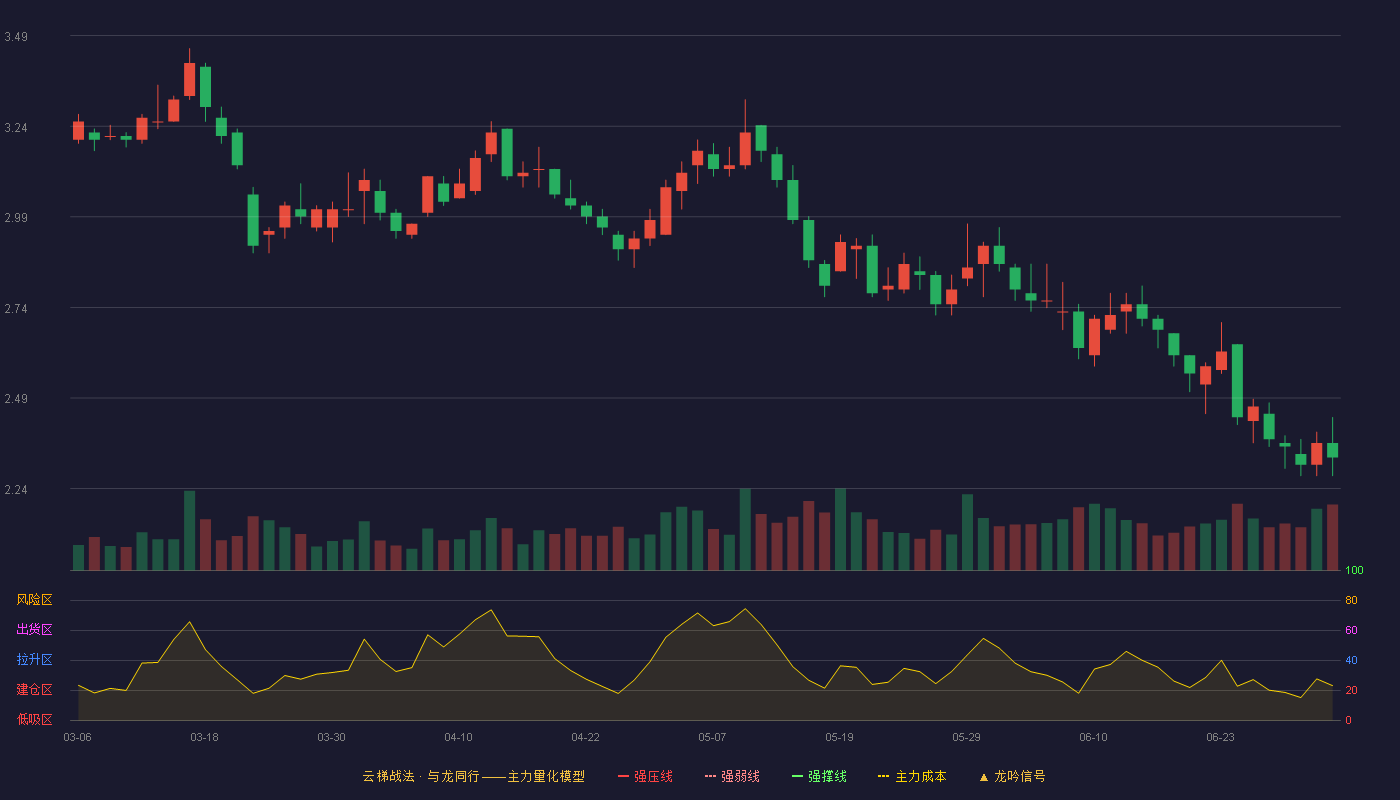Click the 03-30 date label
The height and width of the screenshot is (800, 1400).
331,737
